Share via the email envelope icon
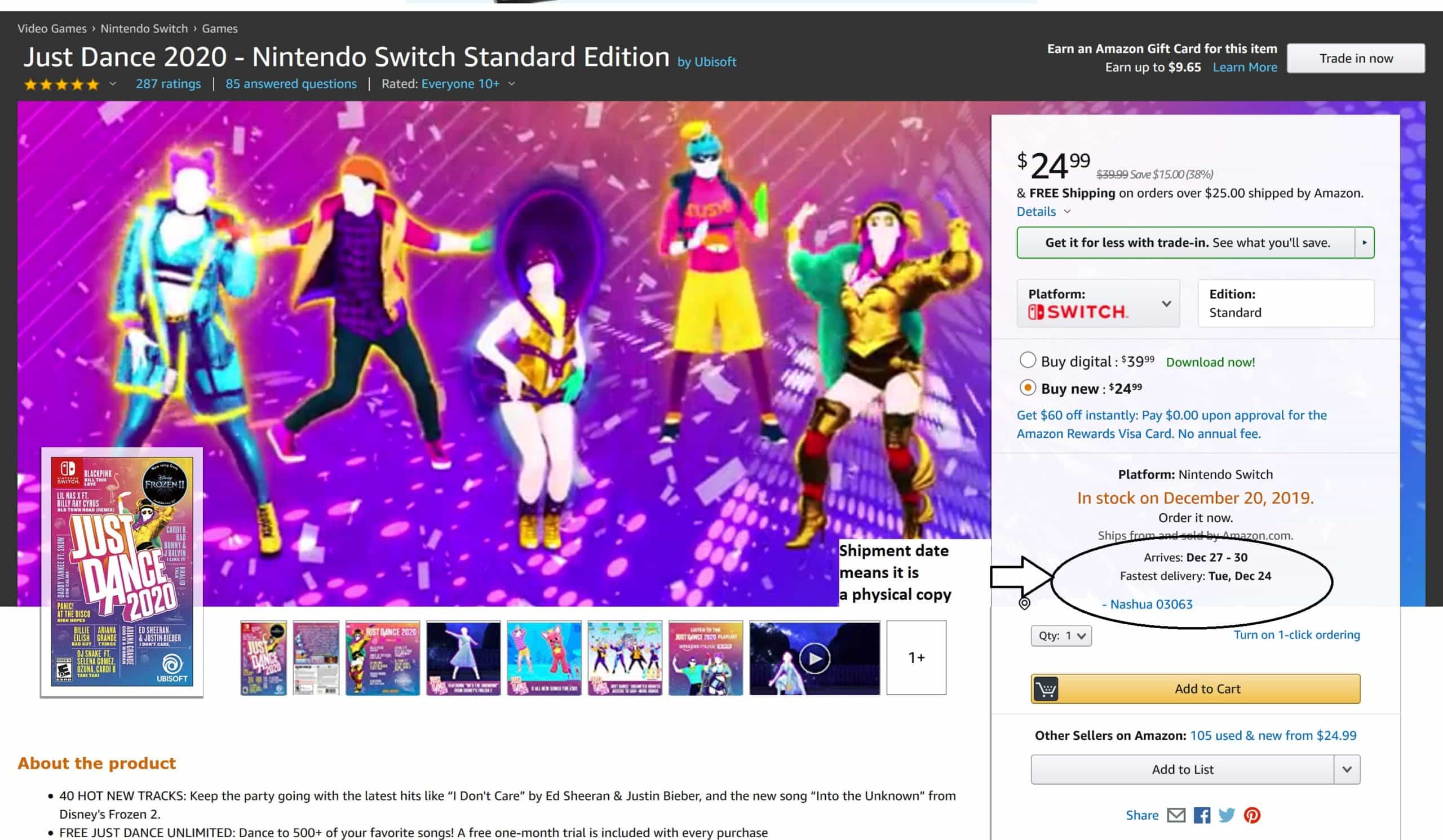1443x840 pixels. click(x=1176, y=815)
